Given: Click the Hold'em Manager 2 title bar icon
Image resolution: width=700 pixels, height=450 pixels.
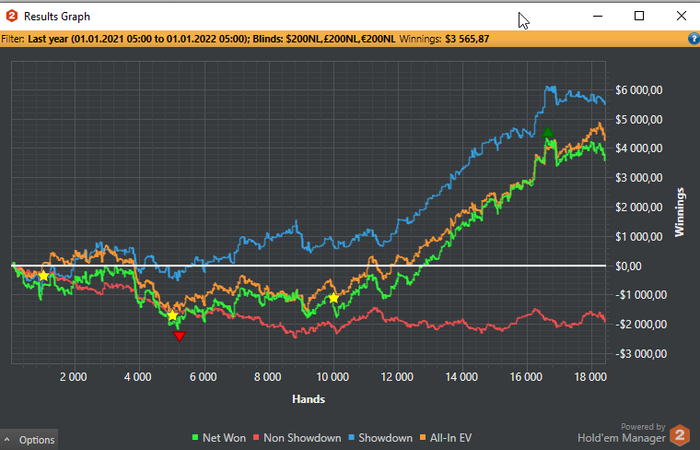Looking at the screenshot, I should point(12,16).
